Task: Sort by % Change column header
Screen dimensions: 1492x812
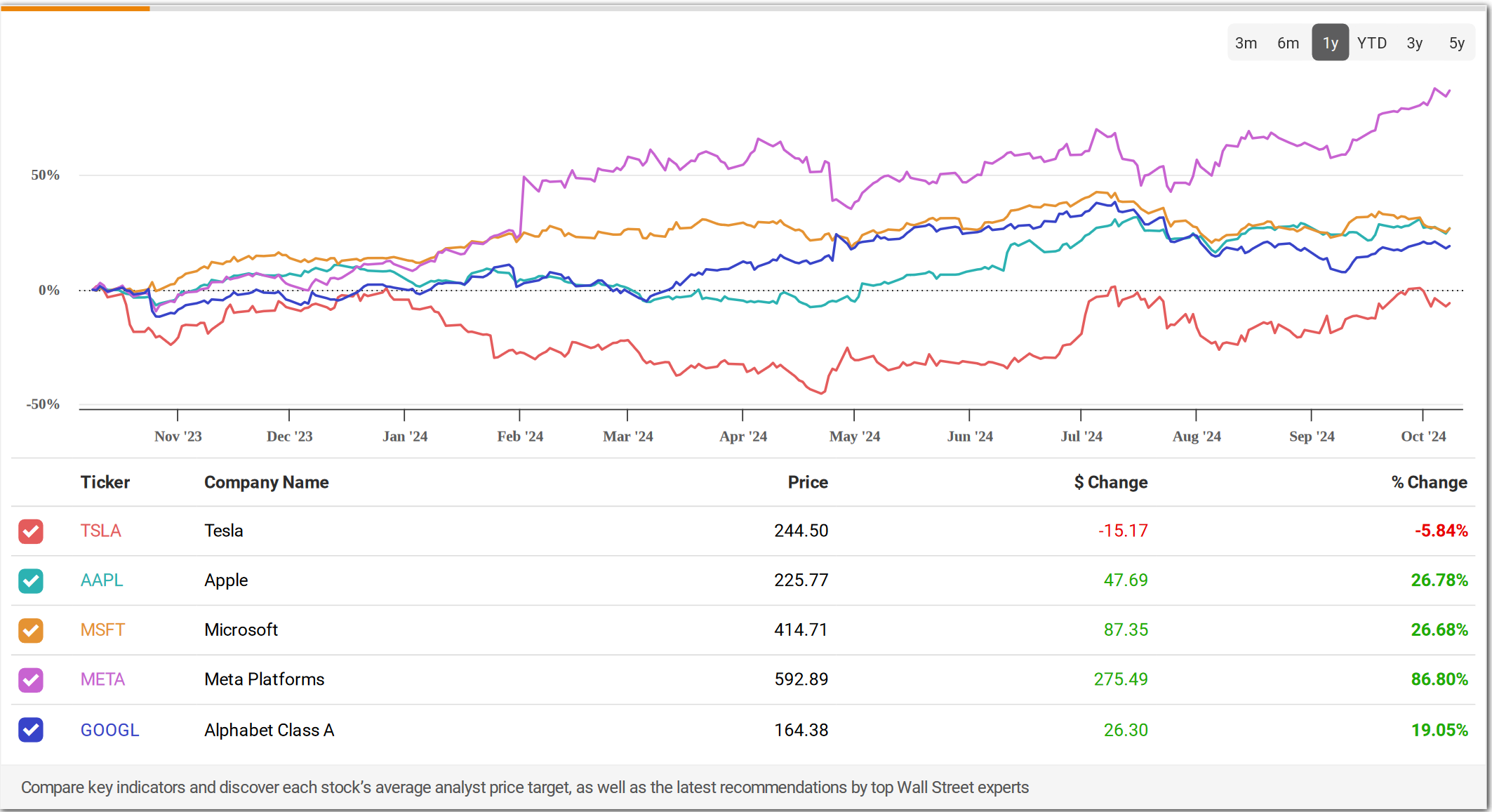Action: (x=1429, y=482)
